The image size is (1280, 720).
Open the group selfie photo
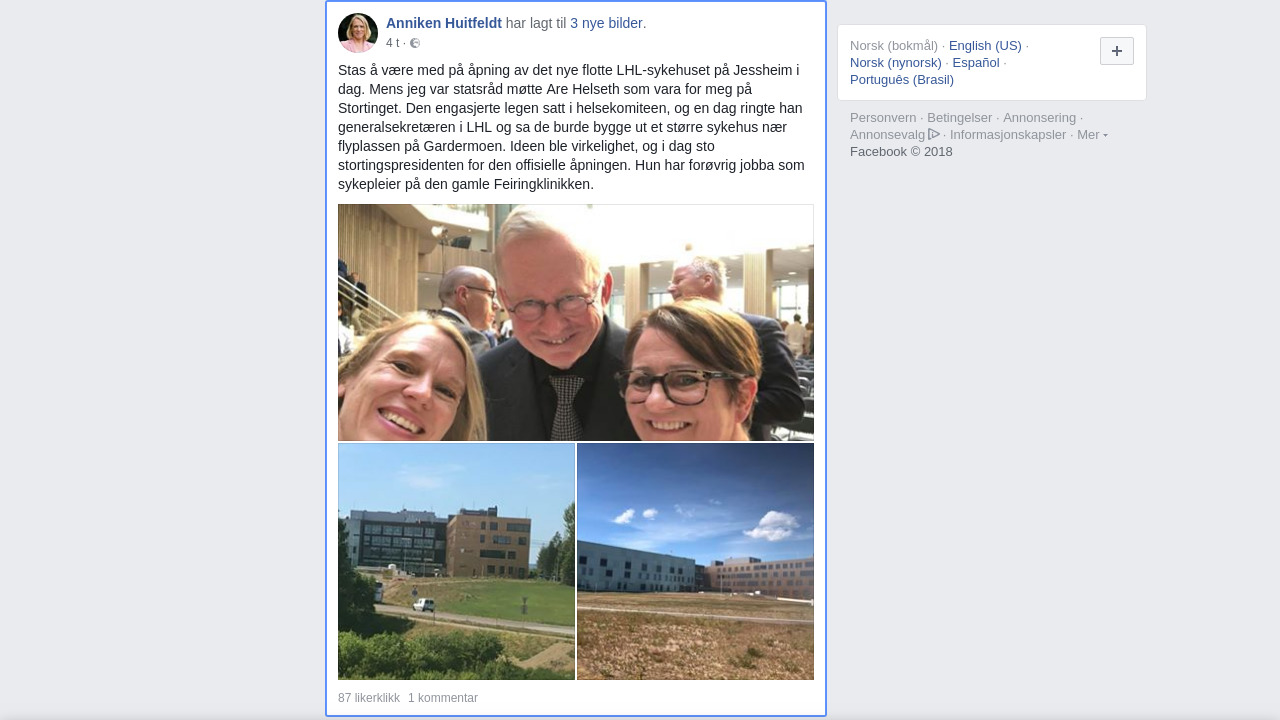point(576,323)
